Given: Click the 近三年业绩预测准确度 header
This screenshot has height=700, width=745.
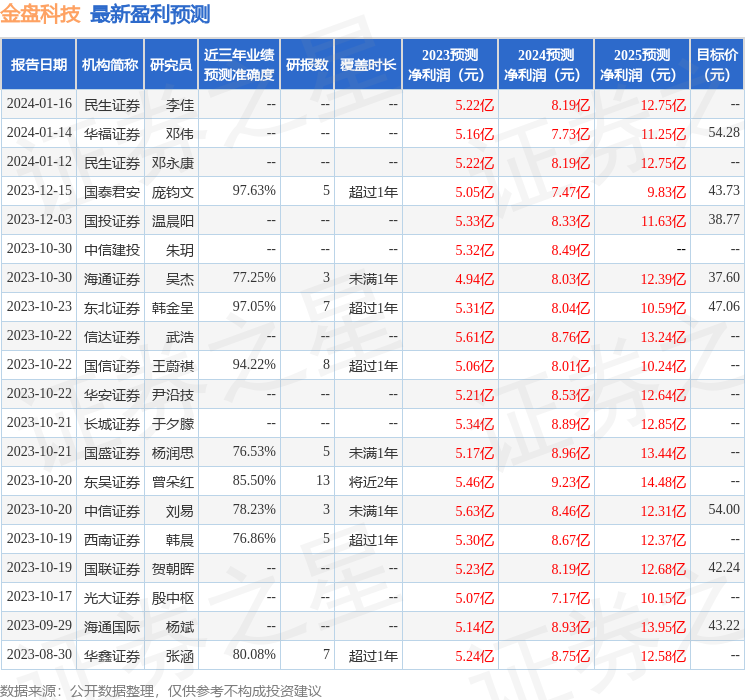Looking at the screenshot, I should coord(239,64).
